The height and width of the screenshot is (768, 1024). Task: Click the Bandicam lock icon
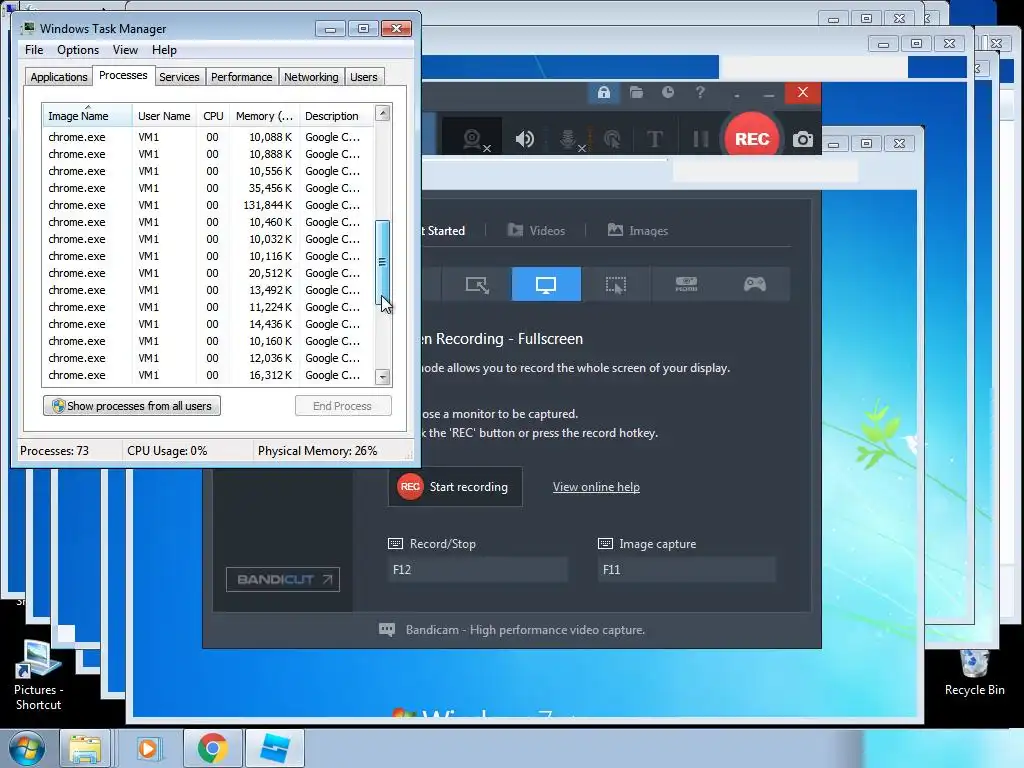pos(603,93)
